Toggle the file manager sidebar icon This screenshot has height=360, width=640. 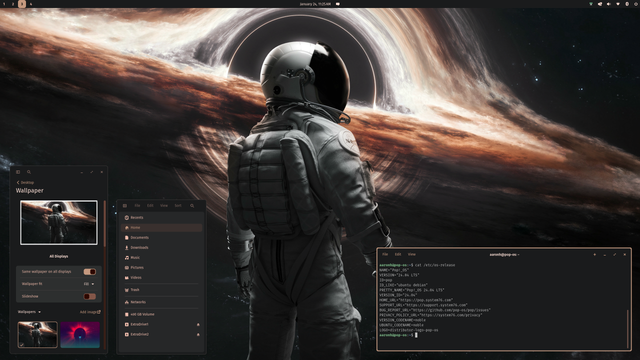pyautogui.click(x=125, y=206)
